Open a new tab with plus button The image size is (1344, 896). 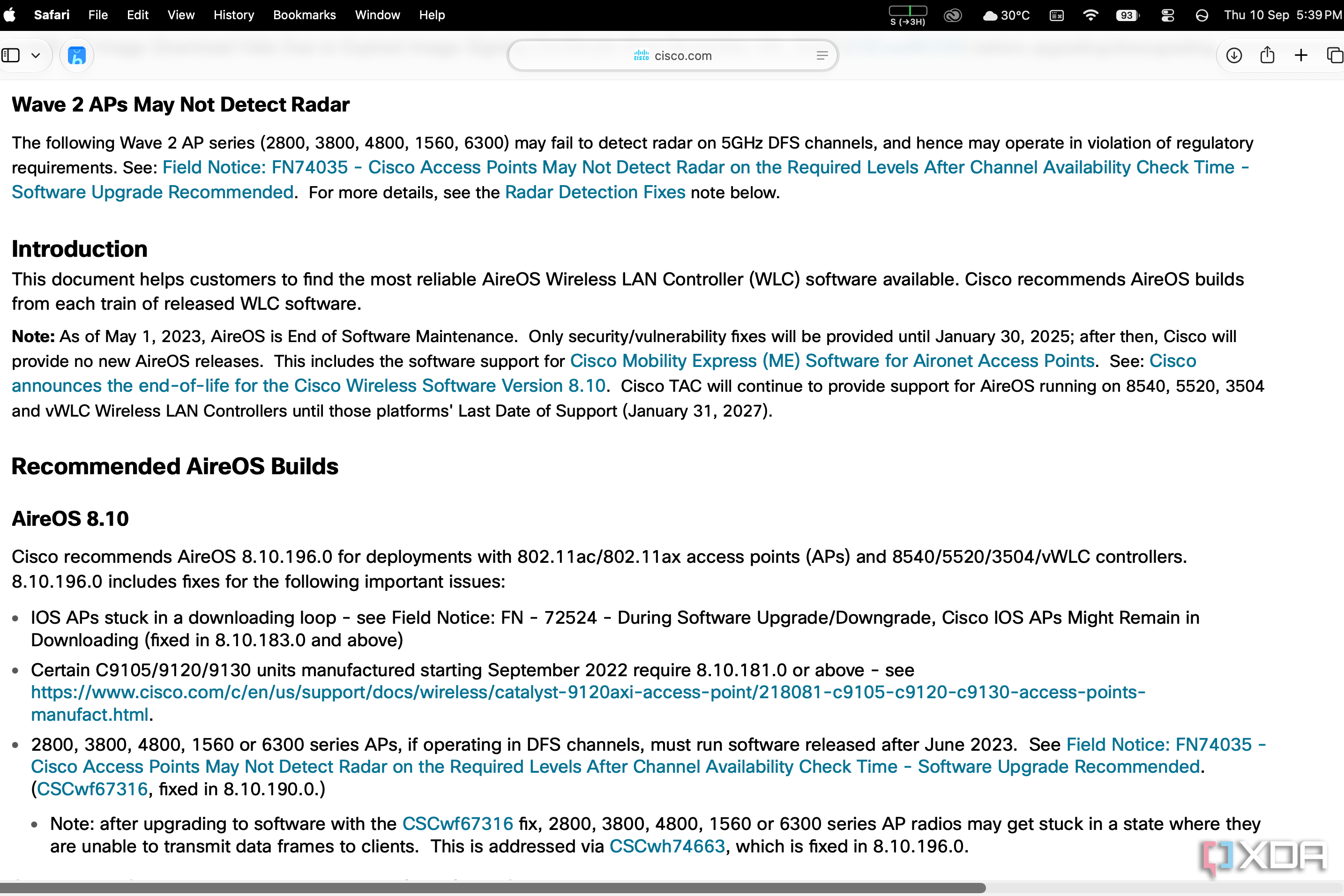click(x=1301, y=55)
